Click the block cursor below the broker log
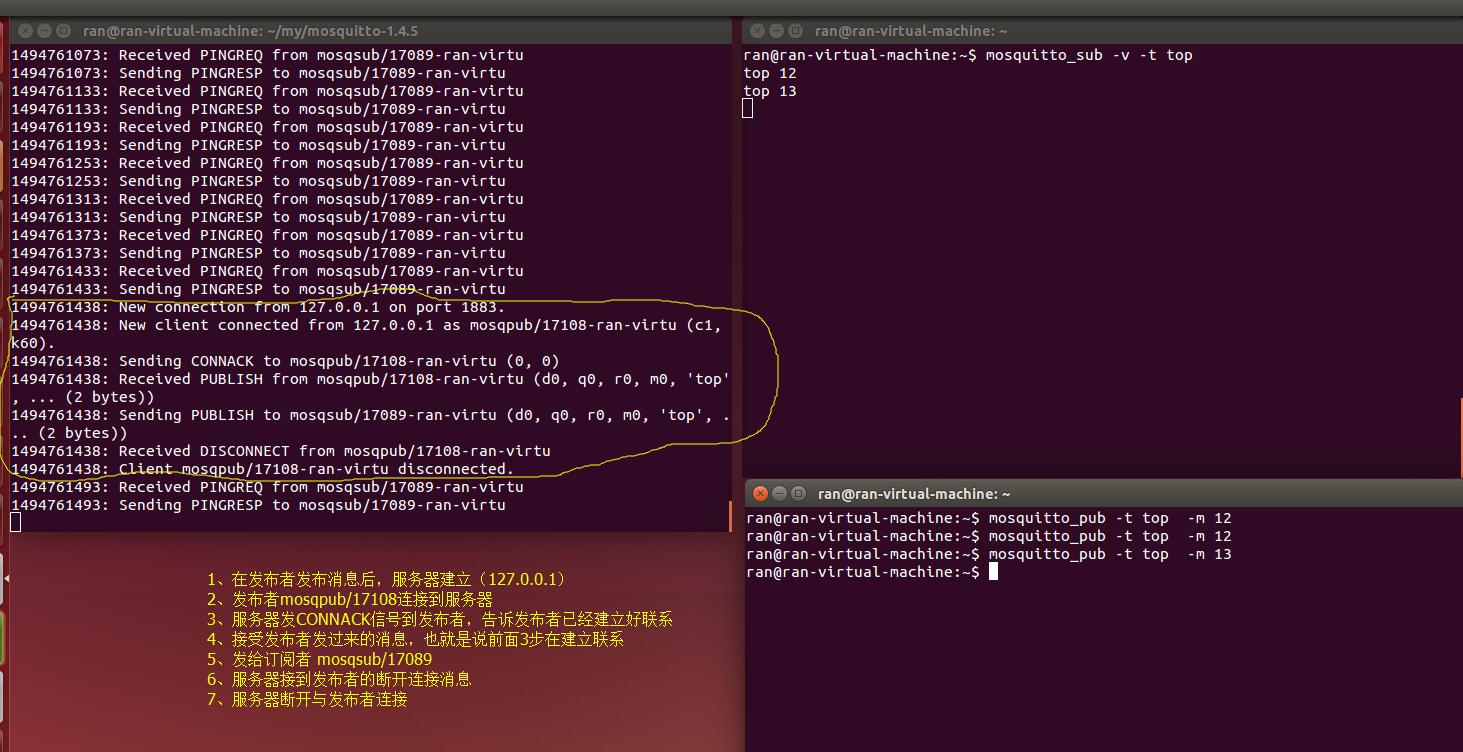The image size is (1463, 752). pos(15,522)
